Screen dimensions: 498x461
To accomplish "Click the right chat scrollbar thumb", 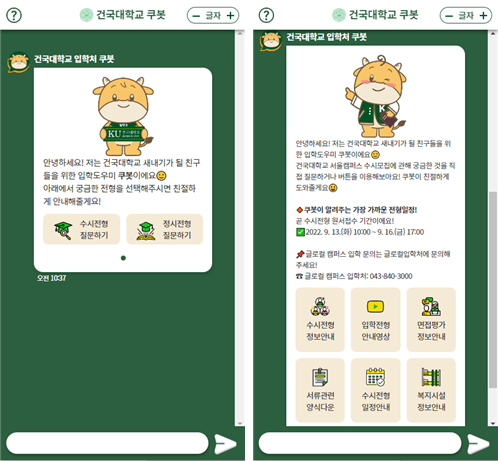I will coord(493,290).
